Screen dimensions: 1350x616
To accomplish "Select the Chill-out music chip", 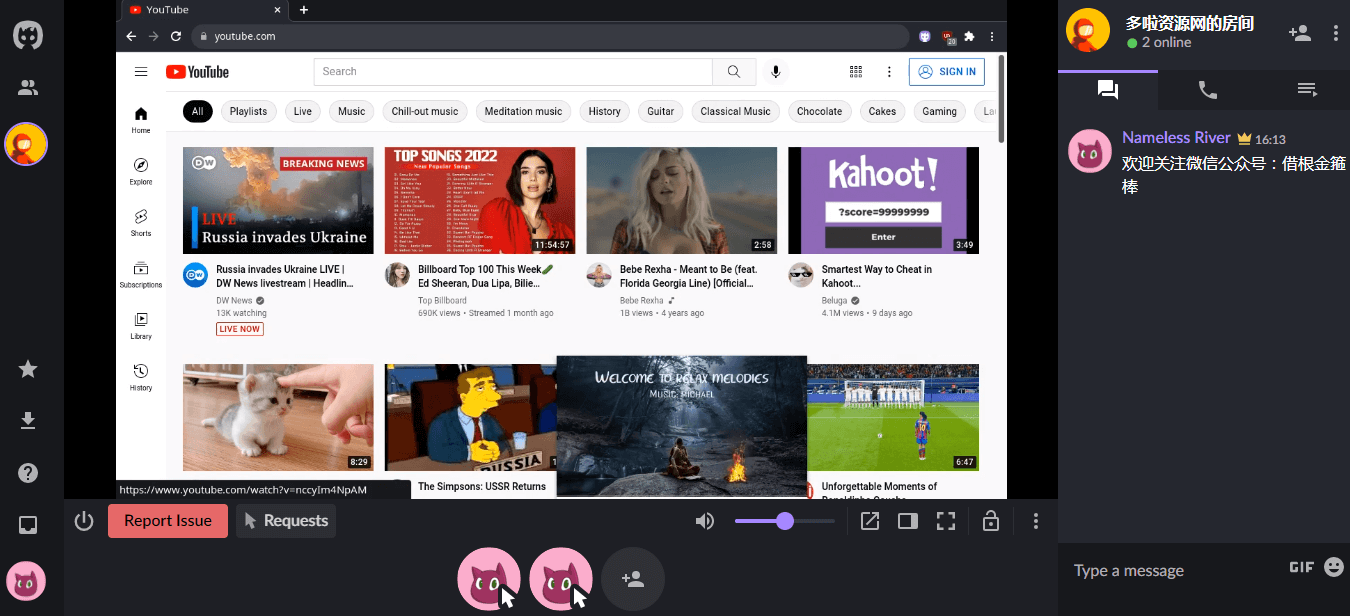I will (x=425, y=111).
